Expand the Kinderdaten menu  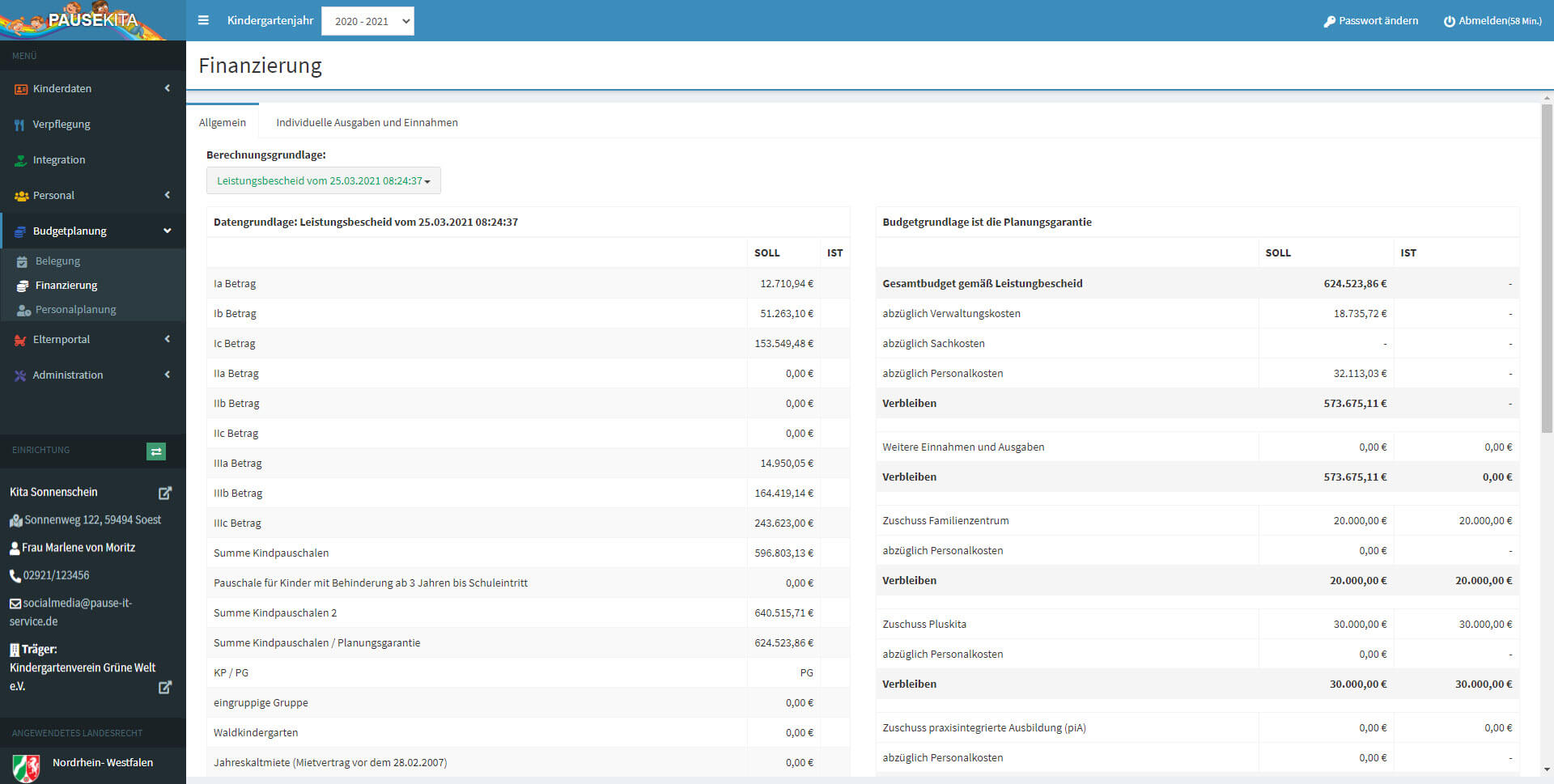click(92, 89)
